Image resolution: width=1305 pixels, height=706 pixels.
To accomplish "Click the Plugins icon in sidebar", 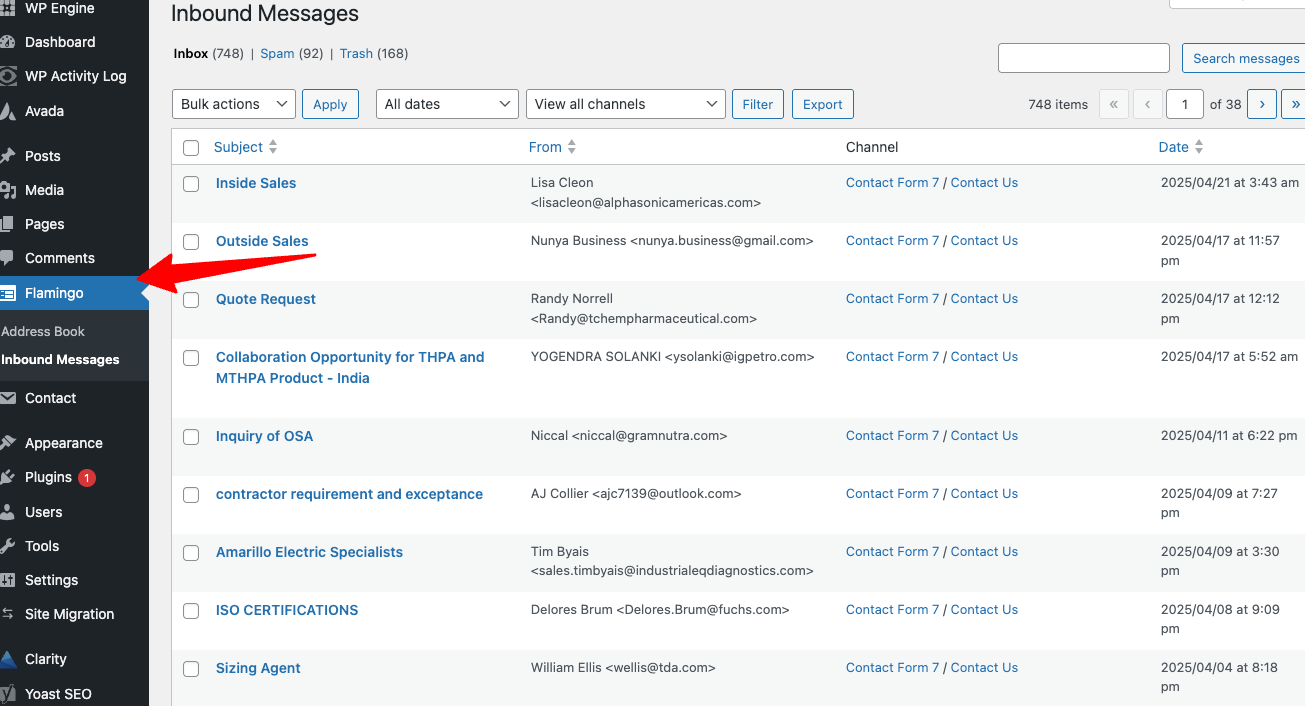I will [x=8, y=477].
